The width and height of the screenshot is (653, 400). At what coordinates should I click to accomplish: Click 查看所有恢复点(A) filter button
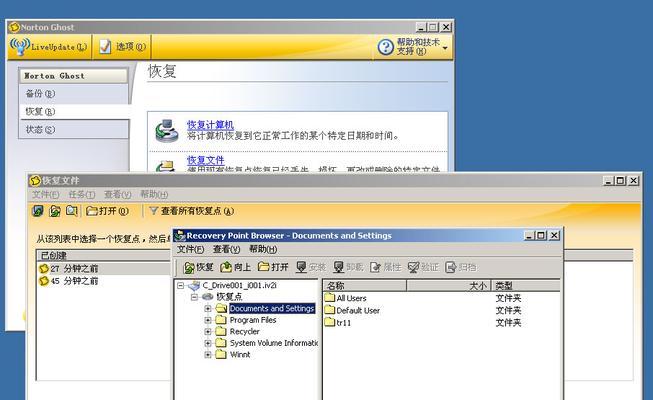[192, 211]
